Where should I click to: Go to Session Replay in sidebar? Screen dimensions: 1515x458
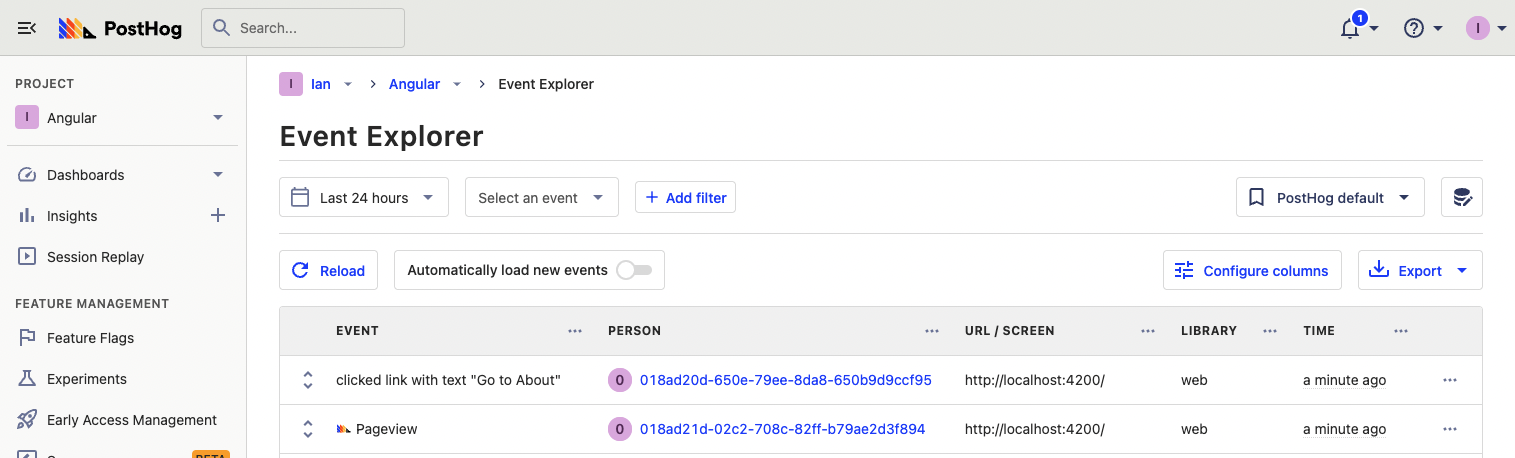(95, 257)
